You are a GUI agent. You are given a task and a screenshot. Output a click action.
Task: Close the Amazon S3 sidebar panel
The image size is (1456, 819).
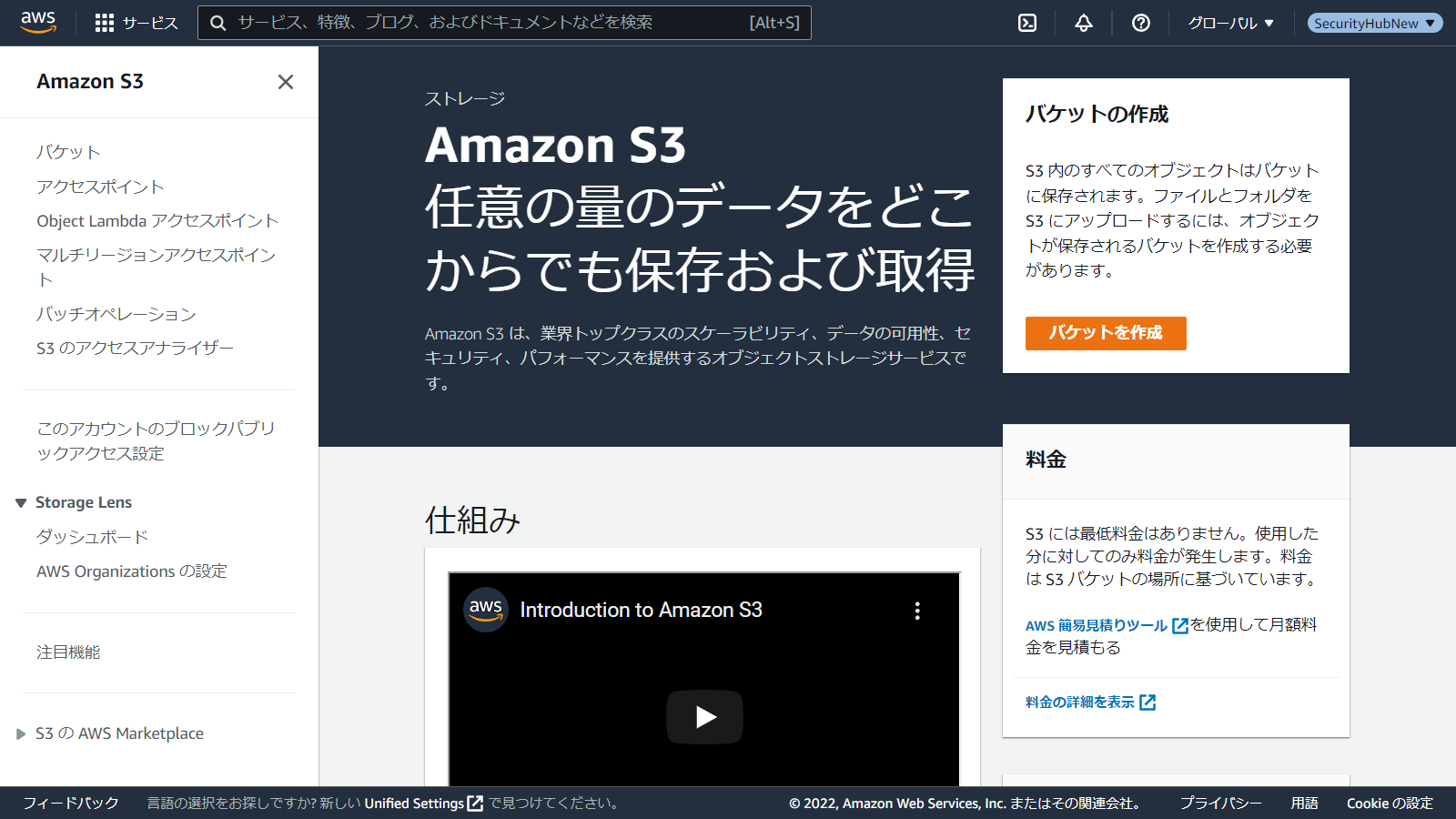[285, 82]
